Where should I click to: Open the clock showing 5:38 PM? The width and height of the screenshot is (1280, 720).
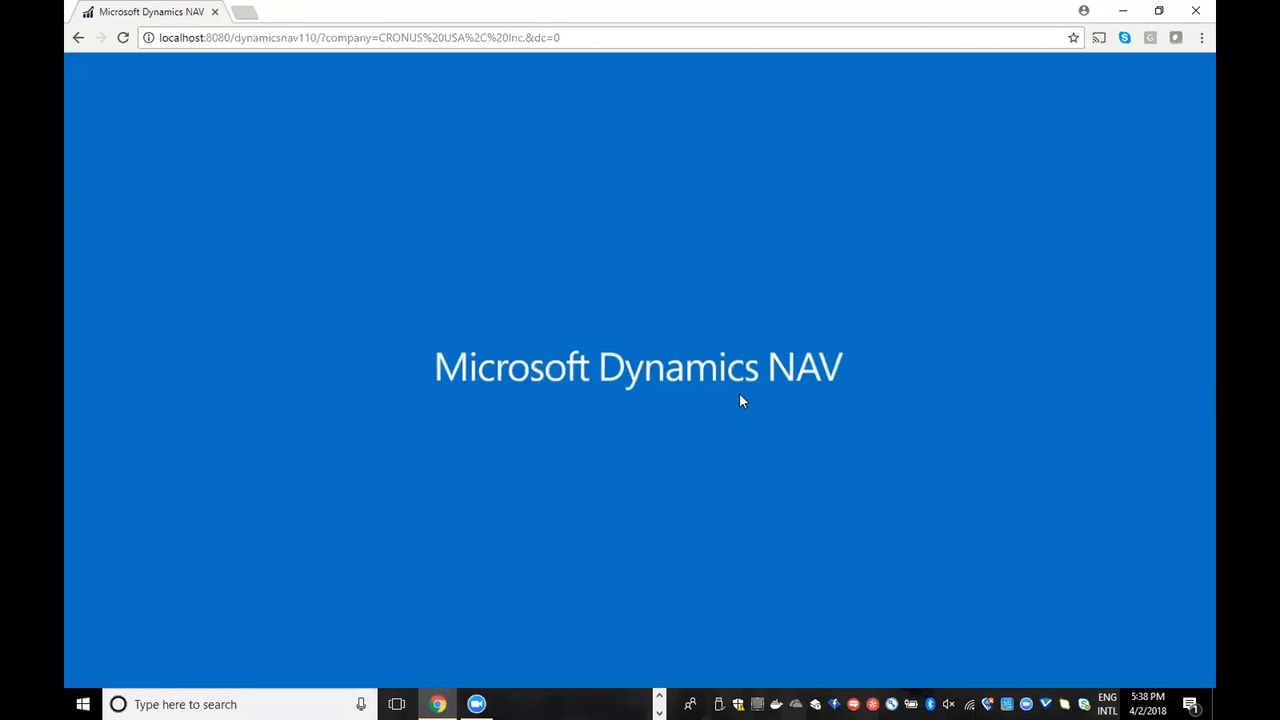point(1148,704)
